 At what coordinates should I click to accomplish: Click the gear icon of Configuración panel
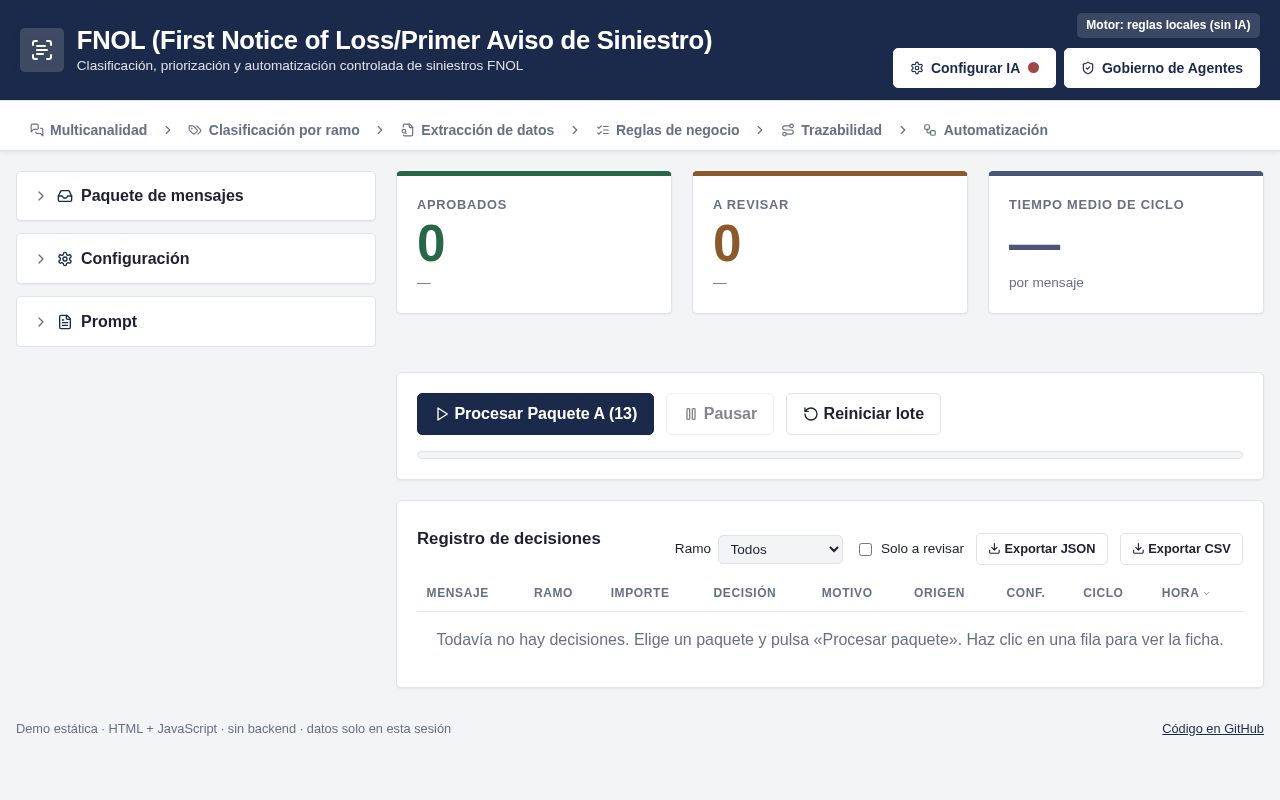(x=65, y=259)
